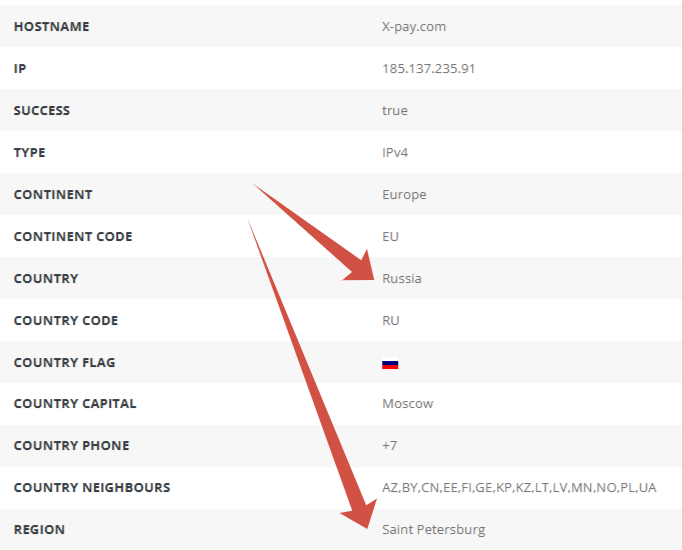Click the REGION label
Image resolution: width=682 pixels, height=550 pixels.
pyautogui.click(x=39, y=530)
